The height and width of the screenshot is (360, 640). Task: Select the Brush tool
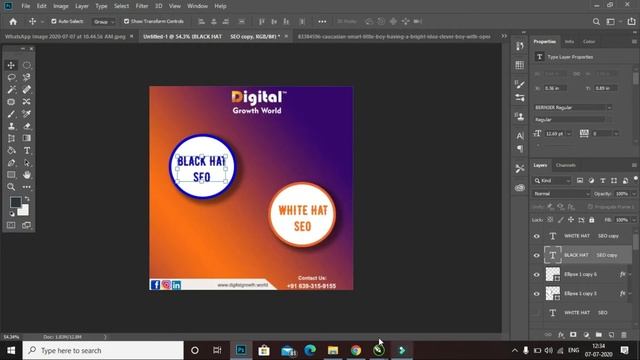(x=11, y=114)
